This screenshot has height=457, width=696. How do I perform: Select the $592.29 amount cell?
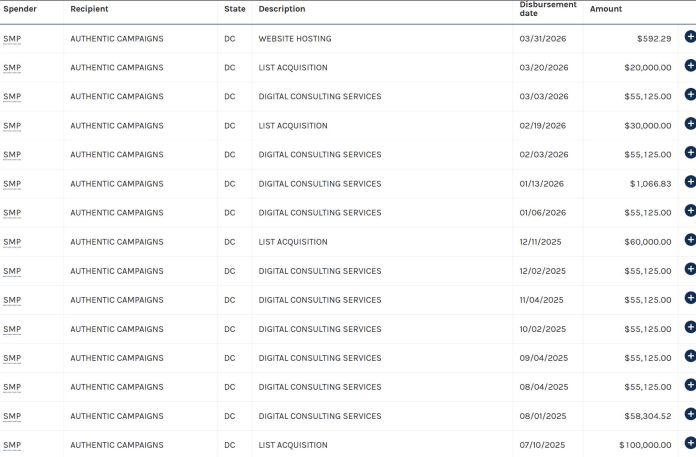tap(654, 39)
